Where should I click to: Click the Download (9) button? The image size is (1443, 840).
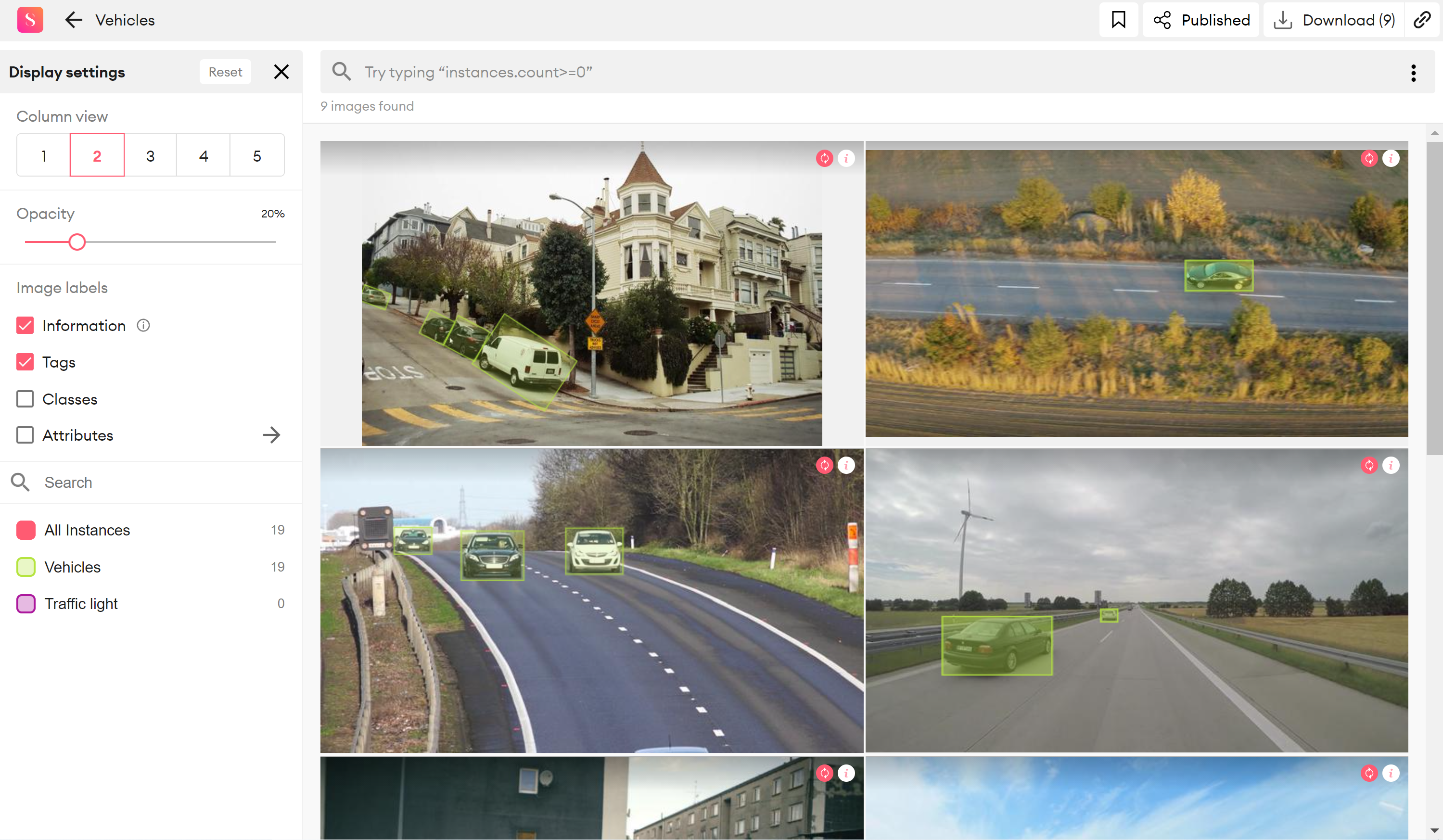tap(1334, 20)
